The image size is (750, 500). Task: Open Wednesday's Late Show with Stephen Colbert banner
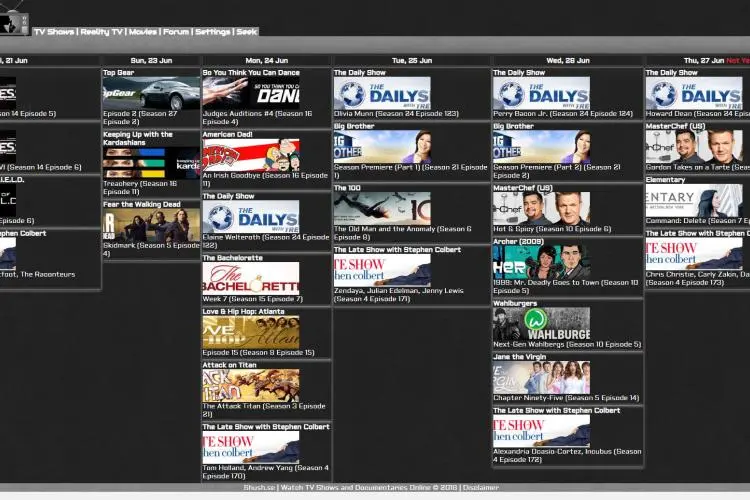[541, 431]
